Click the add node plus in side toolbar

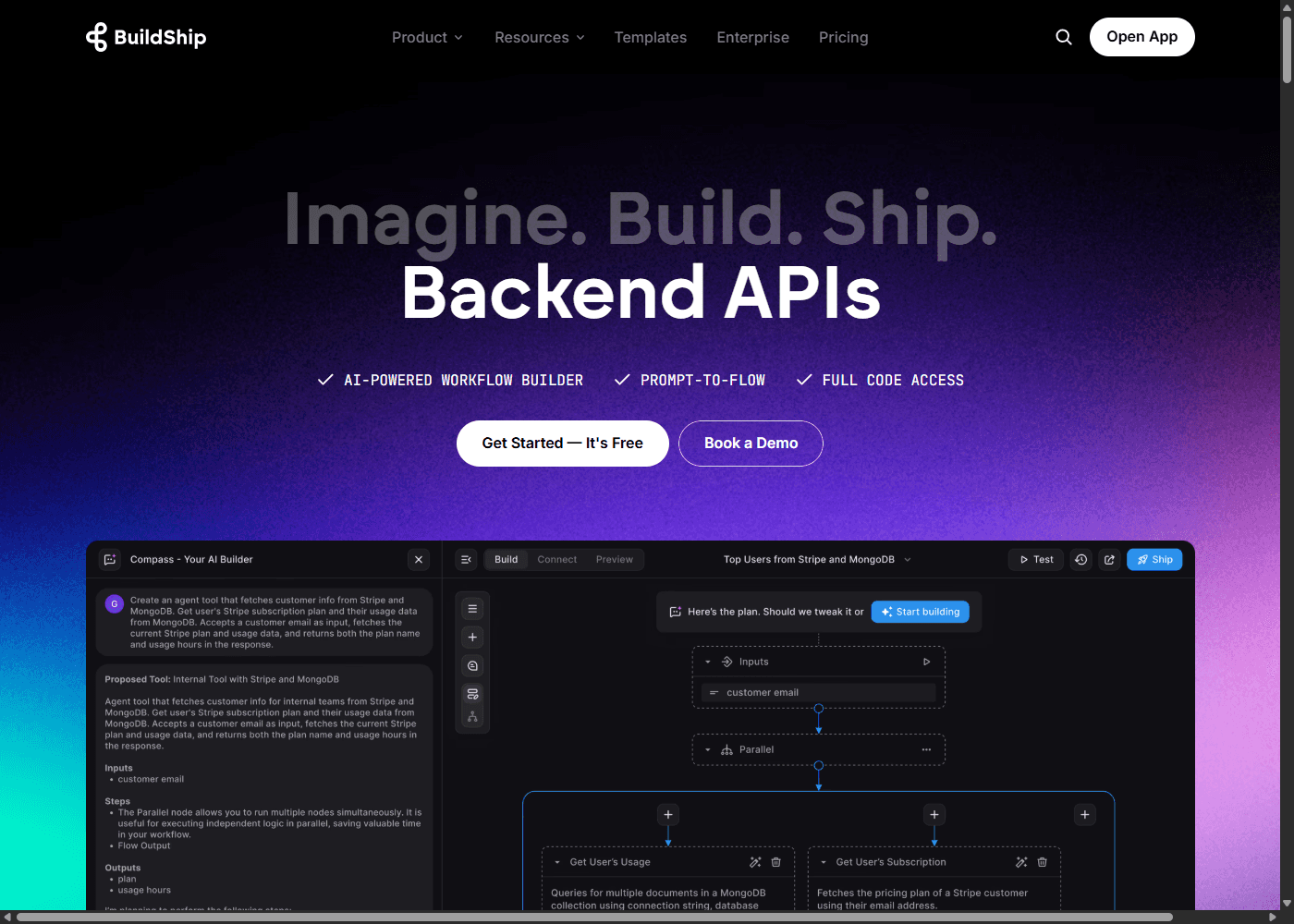tap(472, 638)
